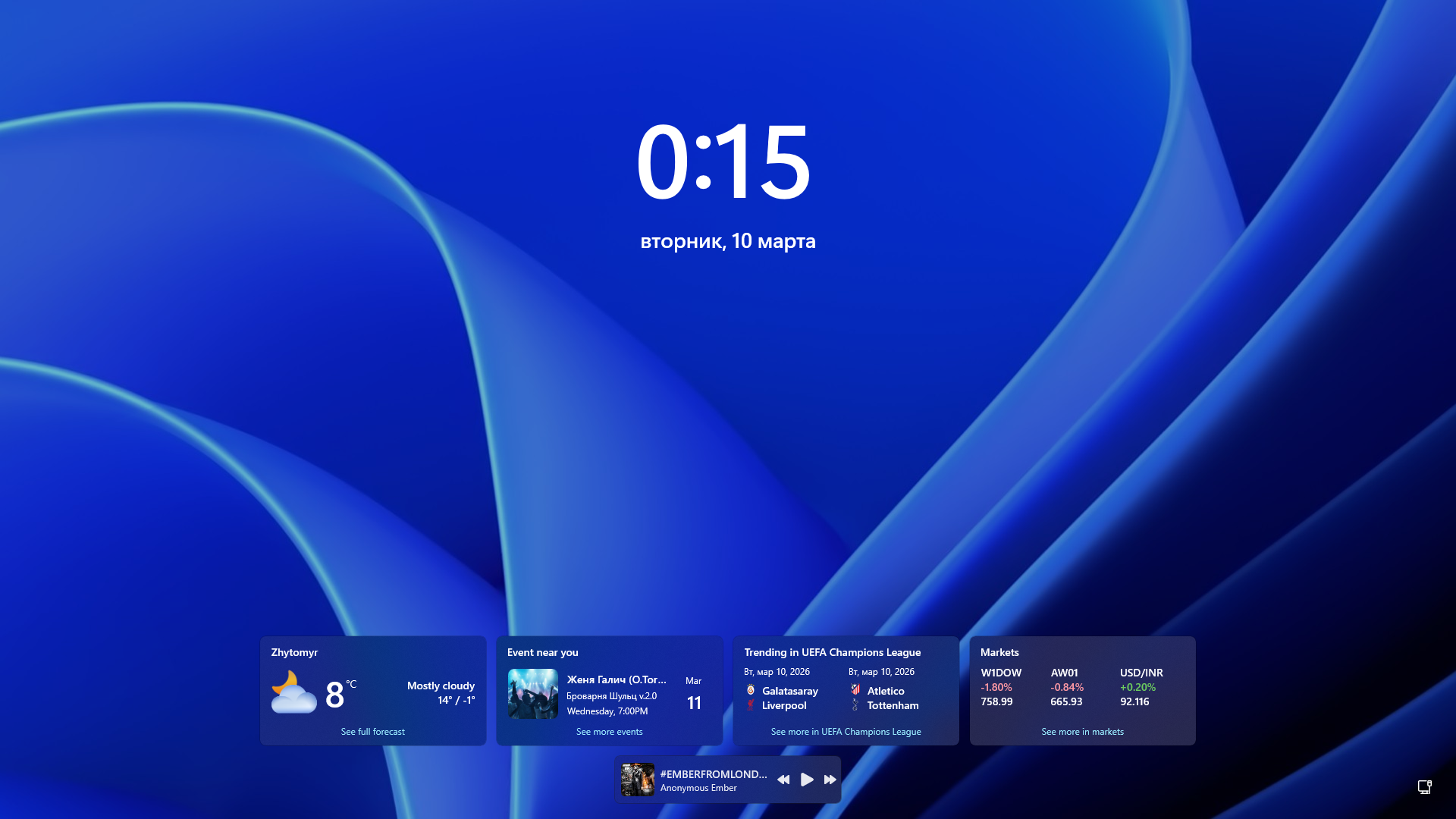Screen dimensions: 1456x819
Task: Click the Liverpool team crest icon
Action: (x=751, y=705)
